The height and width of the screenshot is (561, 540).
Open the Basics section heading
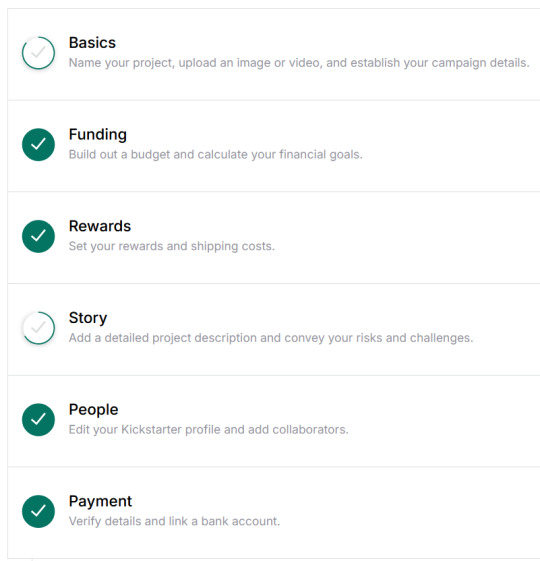92,43
